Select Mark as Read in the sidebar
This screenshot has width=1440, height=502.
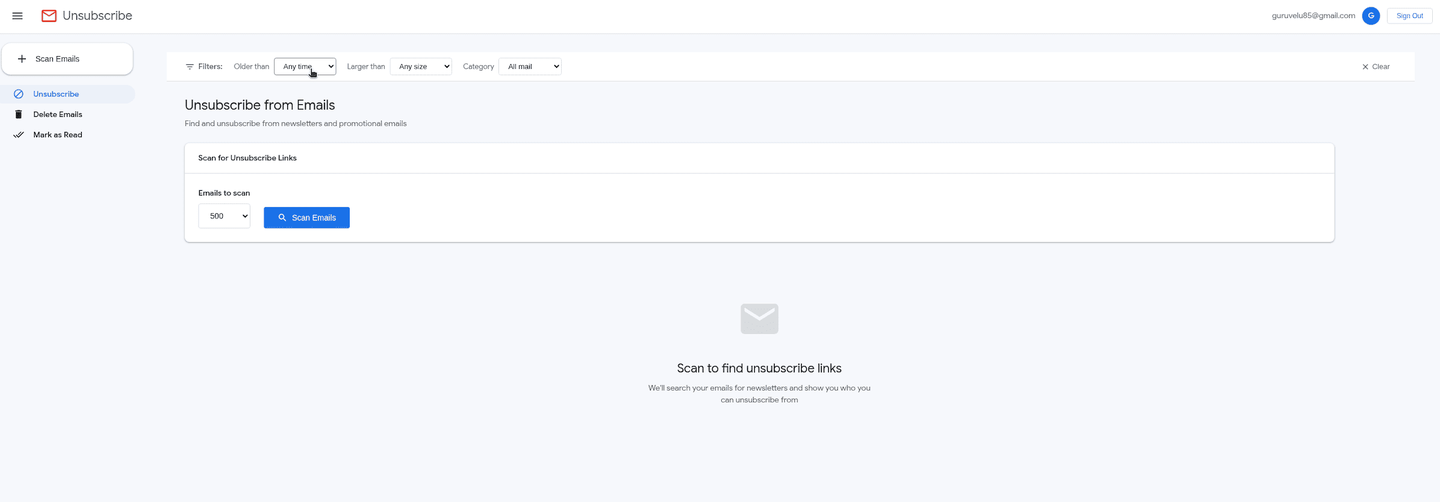[x=67, y=135]
